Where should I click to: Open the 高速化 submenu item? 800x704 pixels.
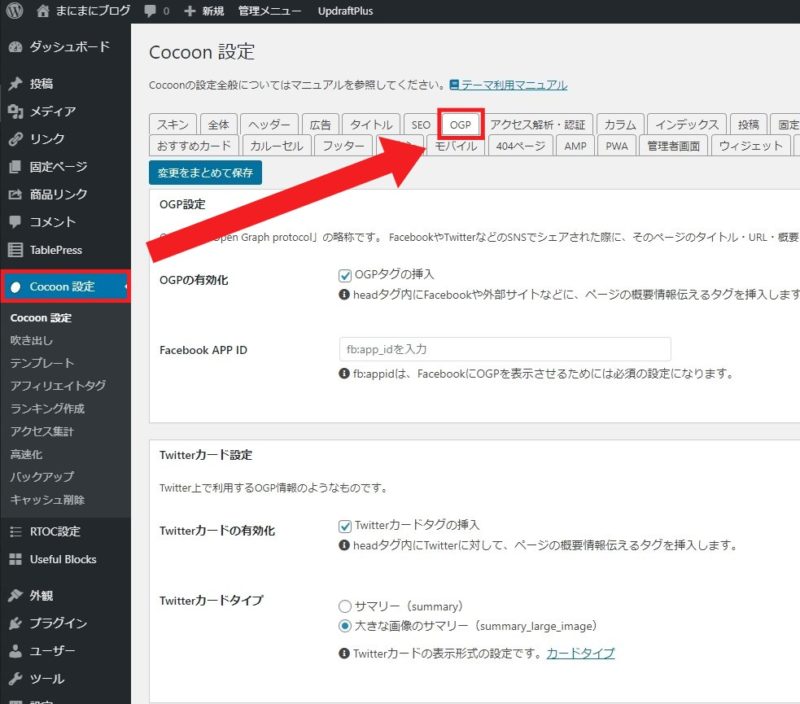coord(26,454)
